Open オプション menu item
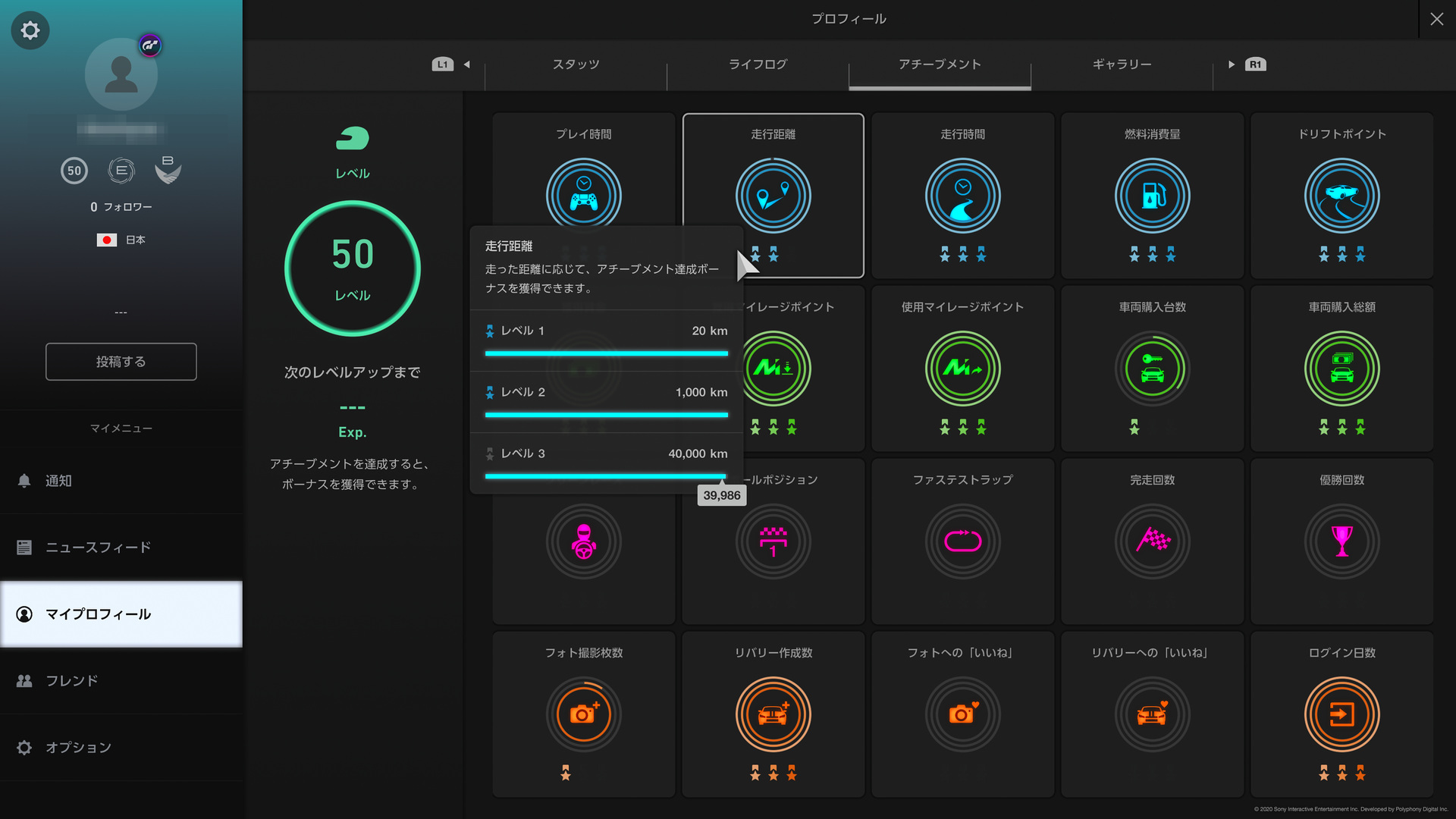The height and width of the screenshot is (819, 1456). point(121,748)
